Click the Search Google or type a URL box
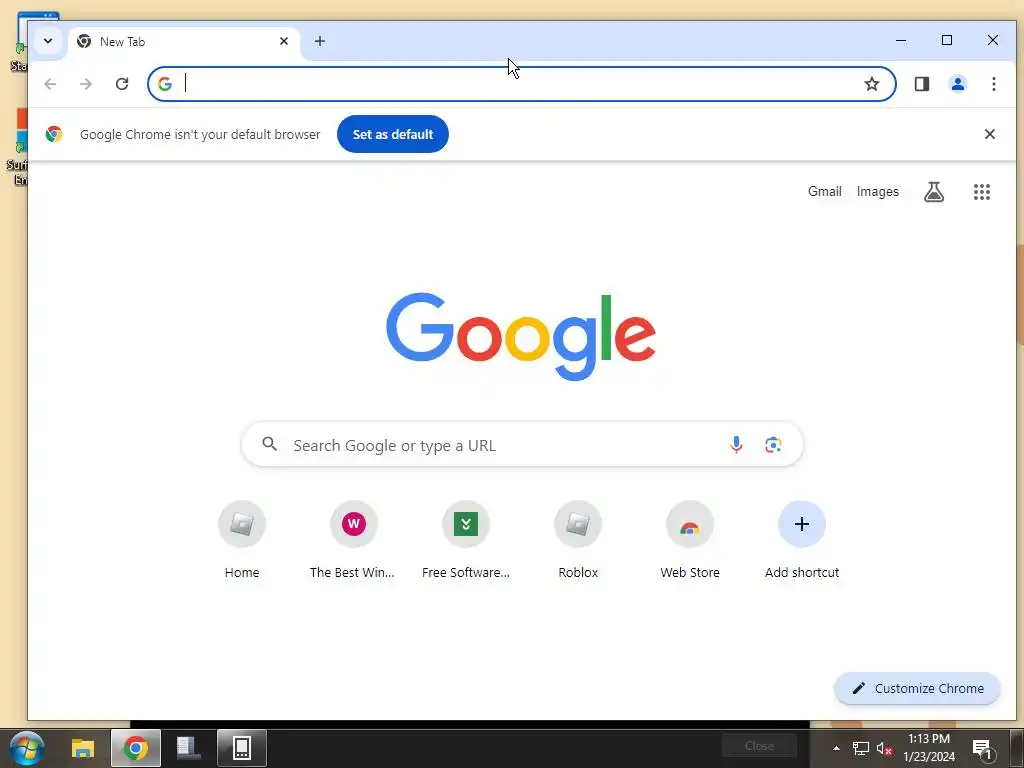 click(522, 445)
